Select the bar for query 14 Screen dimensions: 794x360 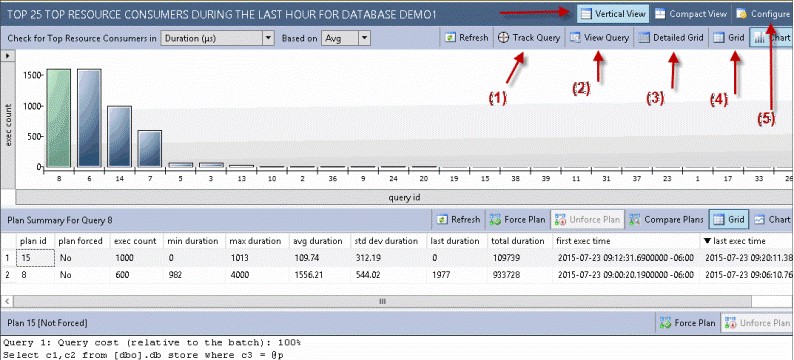coord(120,136)
